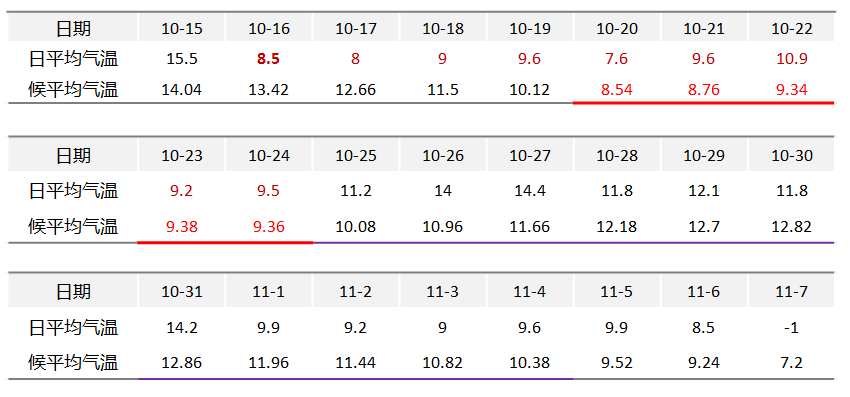This screenshot has width=850, height=397.
Task: Select the -1 value under 11-7
Action: pyautogui.click(x=791, y=328)
